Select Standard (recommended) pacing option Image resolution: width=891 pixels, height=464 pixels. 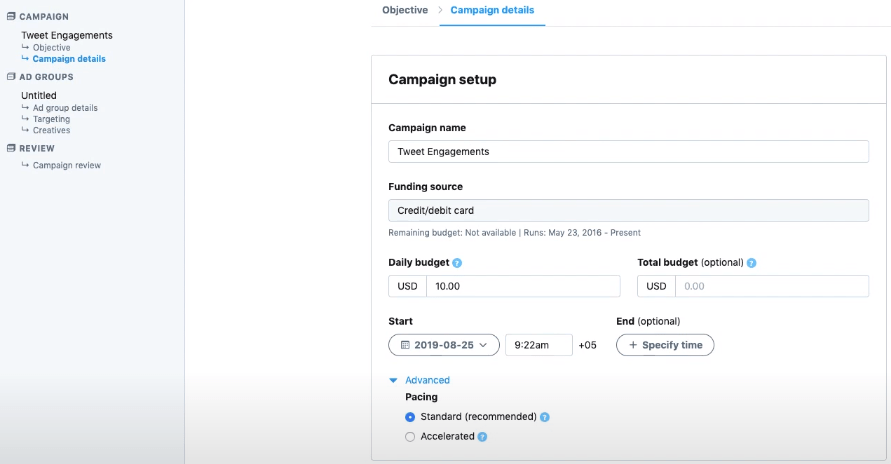point(410,417)
